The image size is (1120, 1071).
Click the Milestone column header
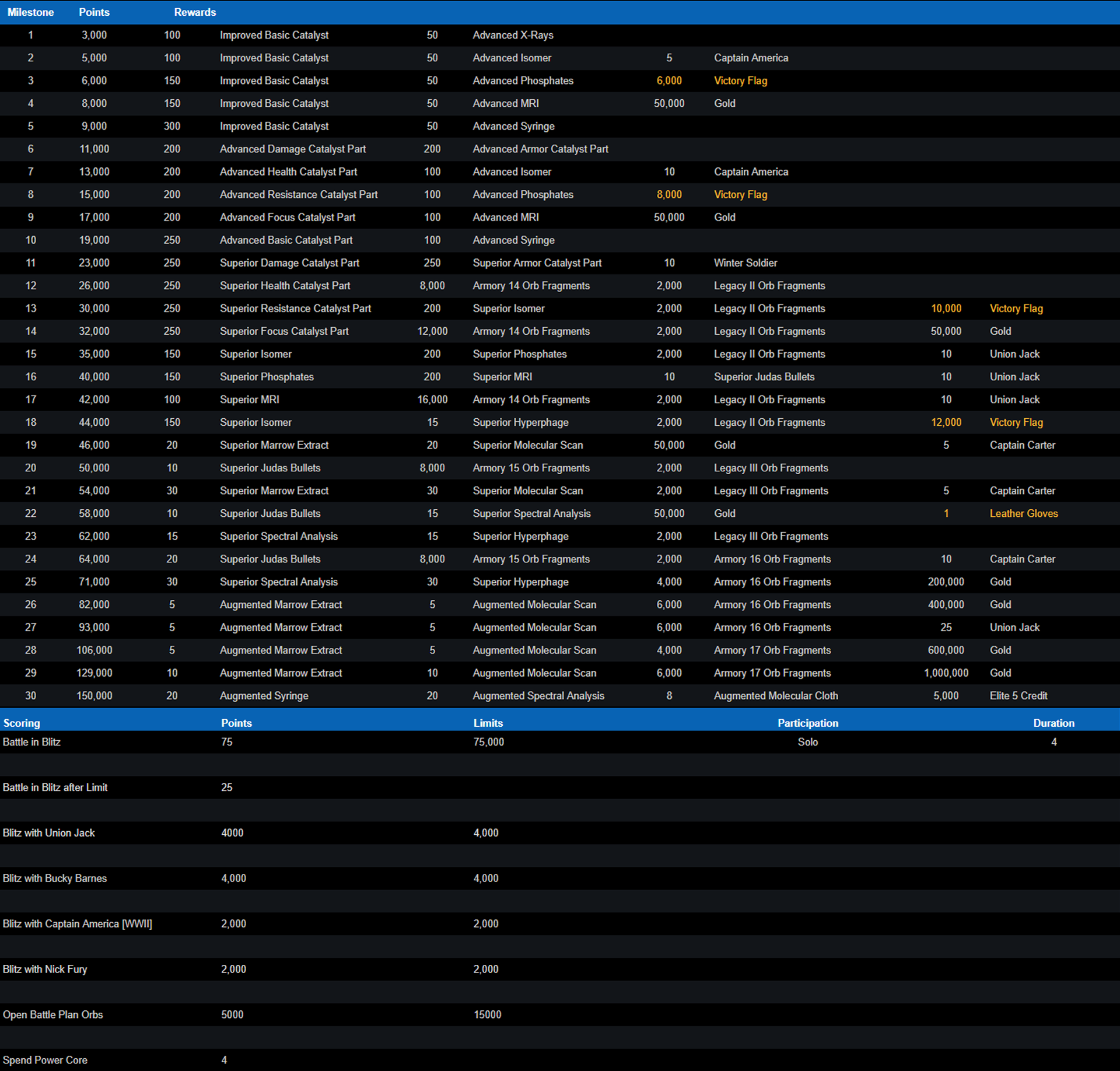coord(30,12)
